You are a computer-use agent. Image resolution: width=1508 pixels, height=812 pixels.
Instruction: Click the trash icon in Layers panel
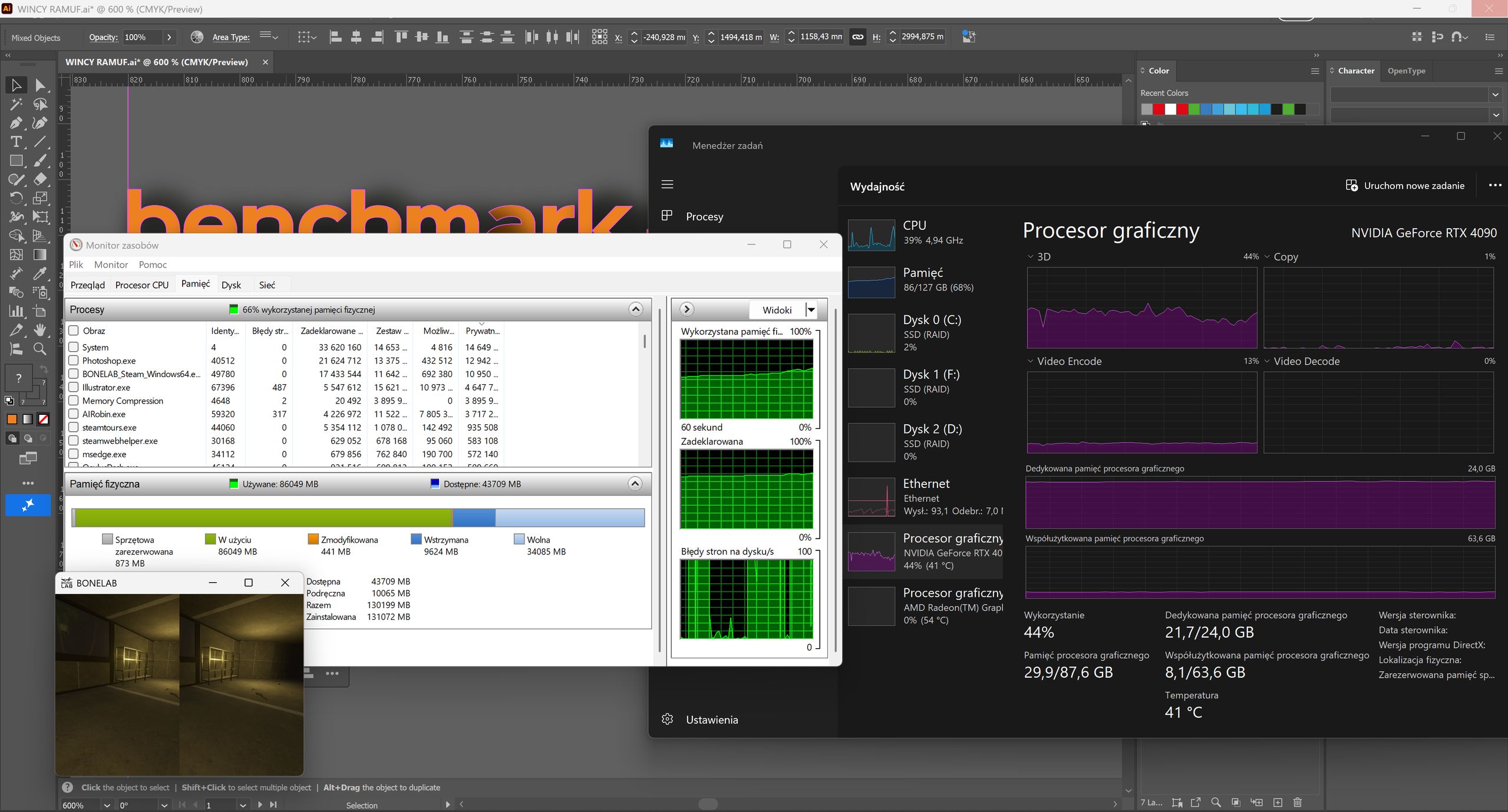[1298, 802]
